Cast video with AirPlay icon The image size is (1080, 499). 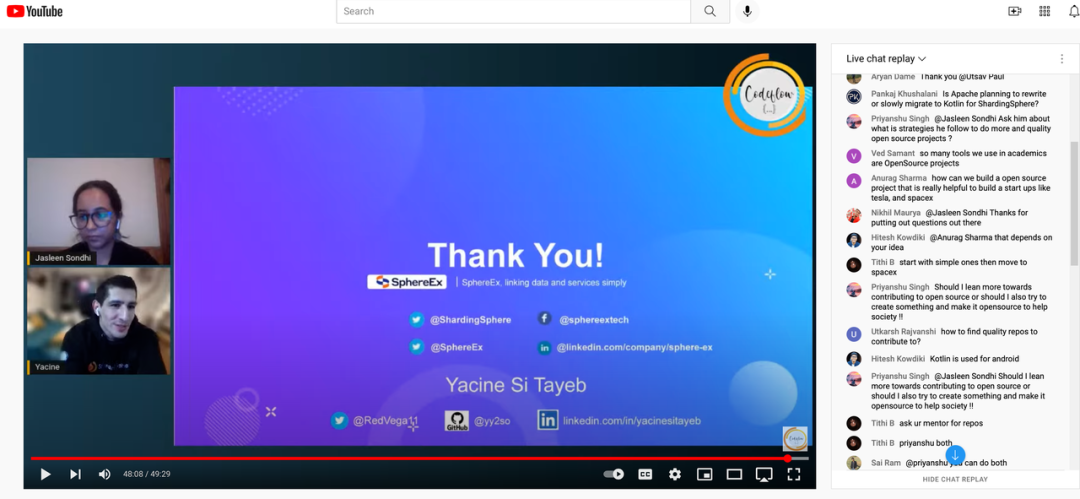click(x=764, y=474)
